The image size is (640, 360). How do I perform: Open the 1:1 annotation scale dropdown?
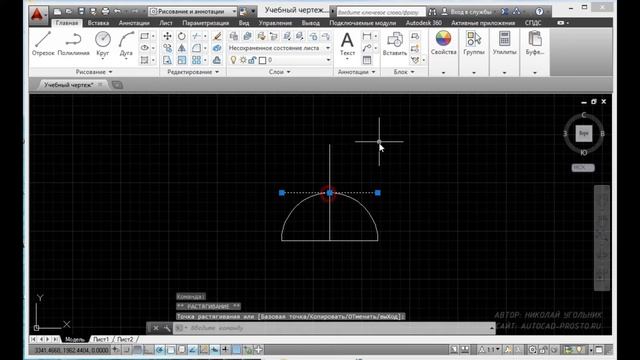[489, 349]
